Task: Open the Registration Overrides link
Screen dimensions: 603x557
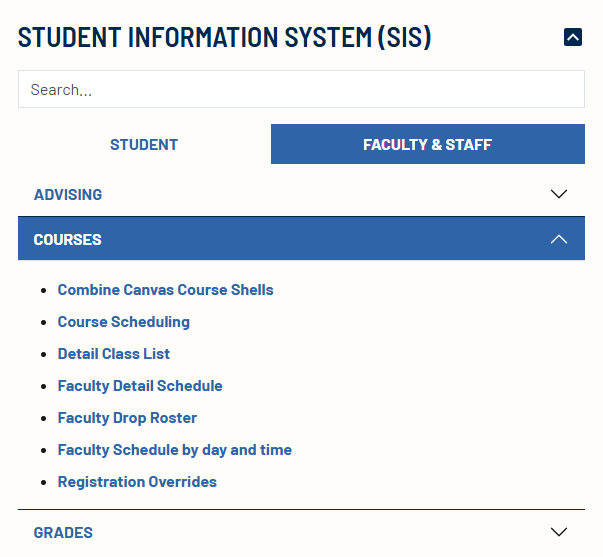Action: [x=137, y=482]
